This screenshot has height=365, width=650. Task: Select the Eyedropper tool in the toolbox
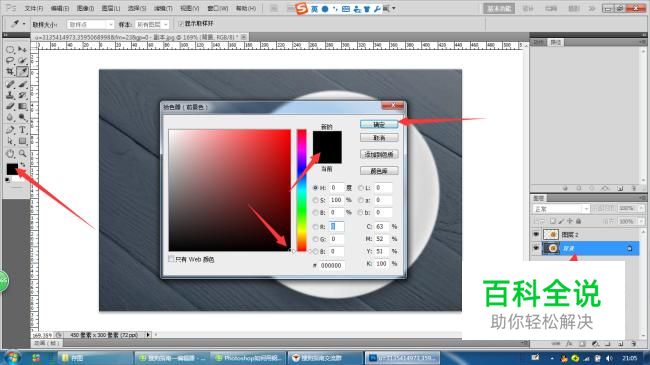click(x=22, y=72)
